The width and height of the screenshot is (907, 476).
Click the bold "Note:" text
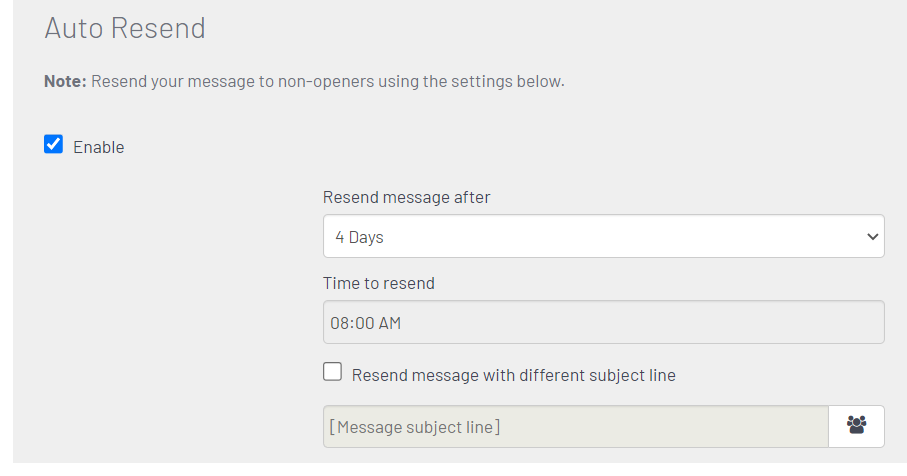pyautogui.click(x=65, y=81)
